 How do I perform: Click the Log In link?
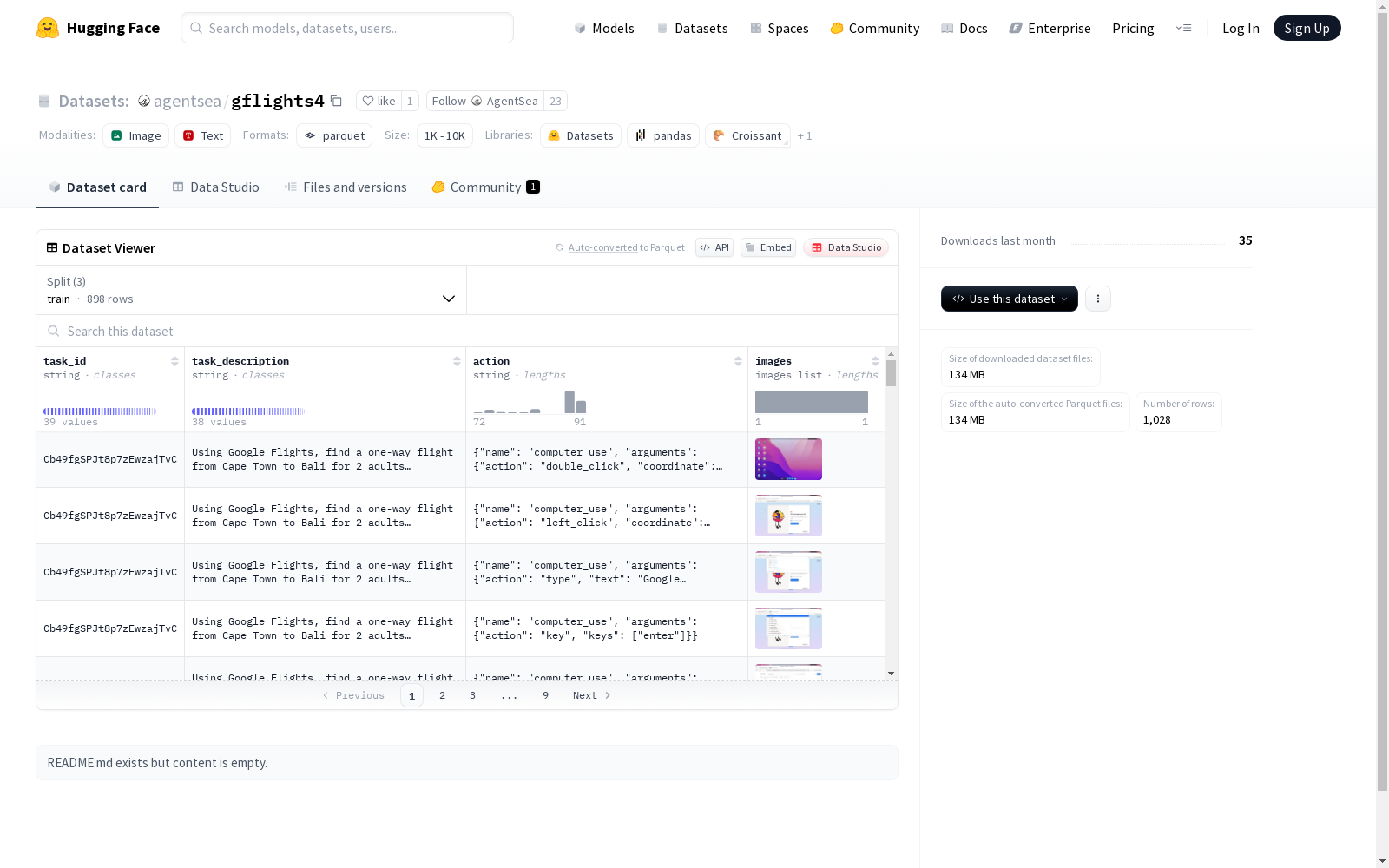(x=1241, y=28)
